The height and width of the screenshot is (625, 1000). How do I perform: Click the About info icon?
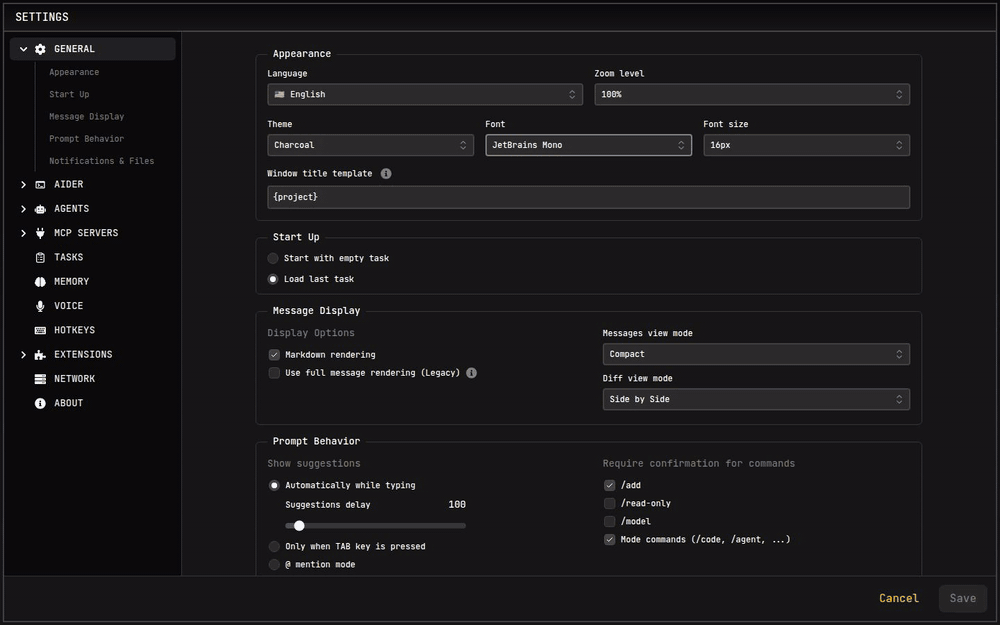(x=40, y=403)
